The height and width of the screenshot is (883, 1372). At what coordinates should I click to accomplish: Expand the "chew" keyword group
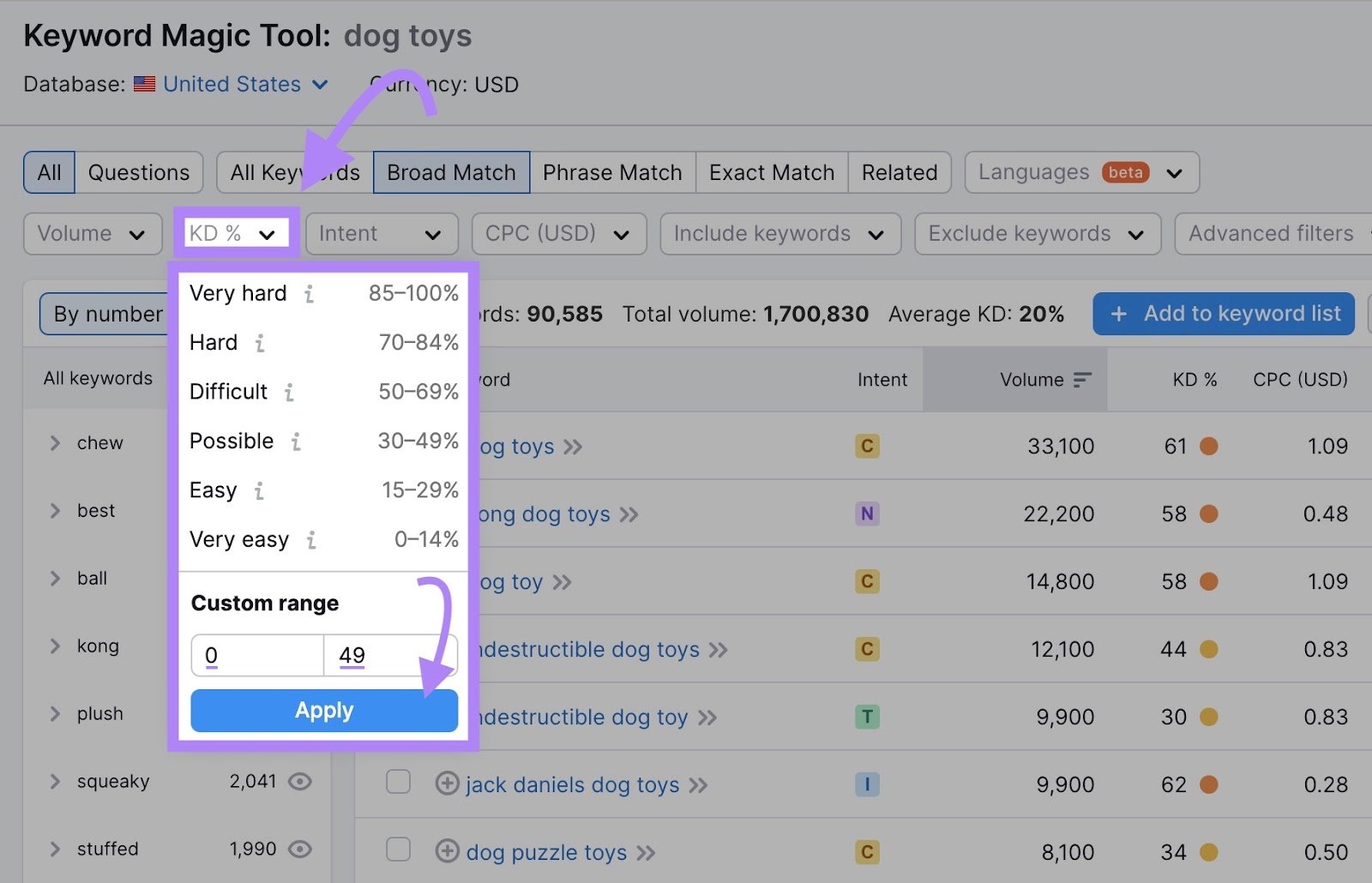click(x=53, y=442)
